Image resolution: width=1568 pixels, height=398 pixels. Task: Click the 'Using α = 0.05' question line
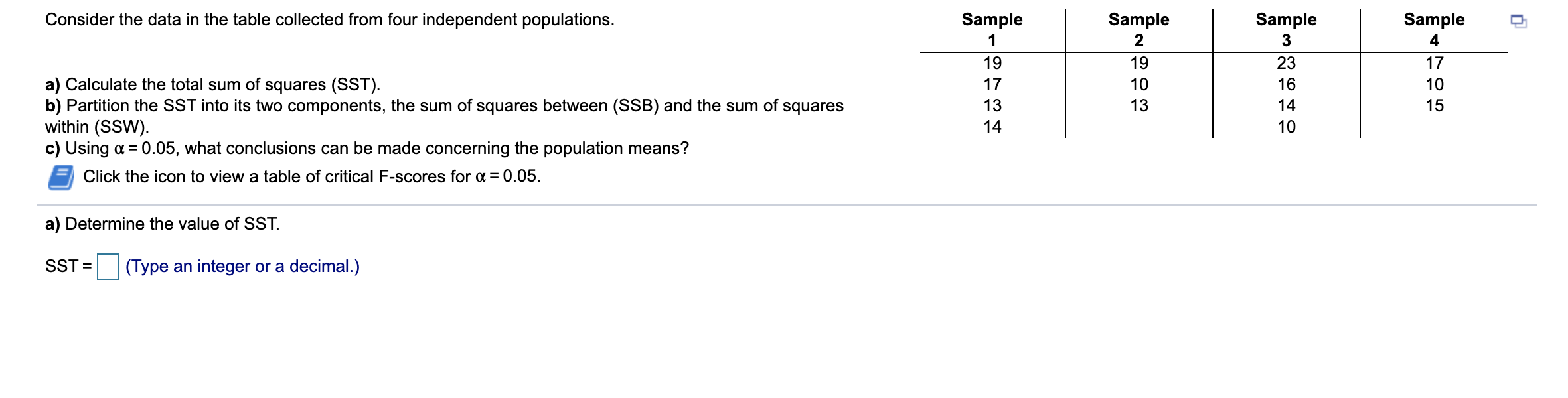click(367, 148)
